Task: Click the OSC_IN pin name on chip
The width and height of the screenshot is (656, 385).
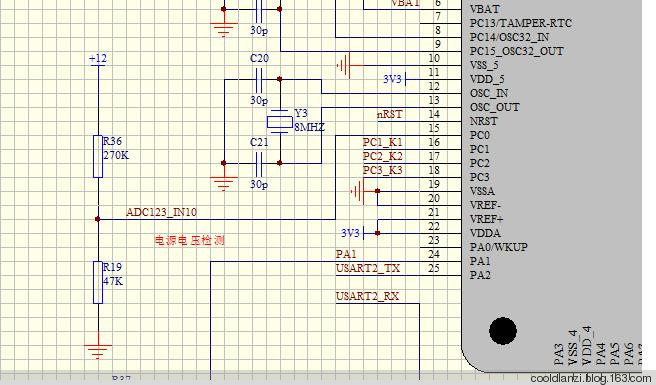Action: pos(489,93)
